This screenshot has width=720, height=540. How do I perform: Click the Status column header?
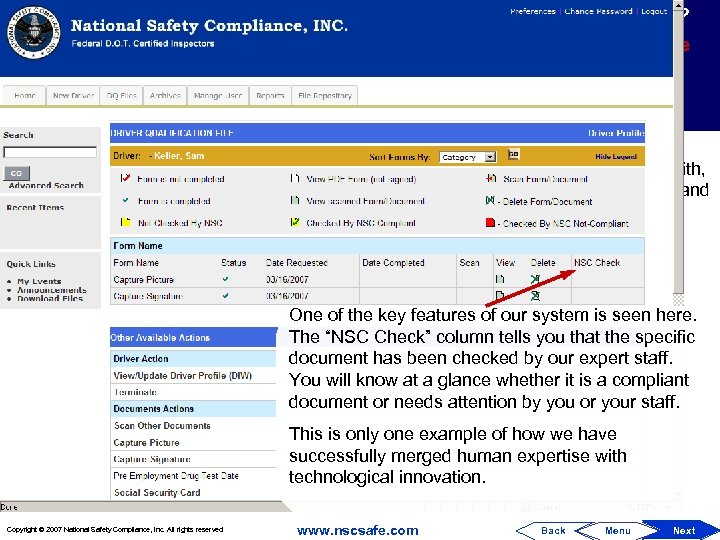click(234, 263)
